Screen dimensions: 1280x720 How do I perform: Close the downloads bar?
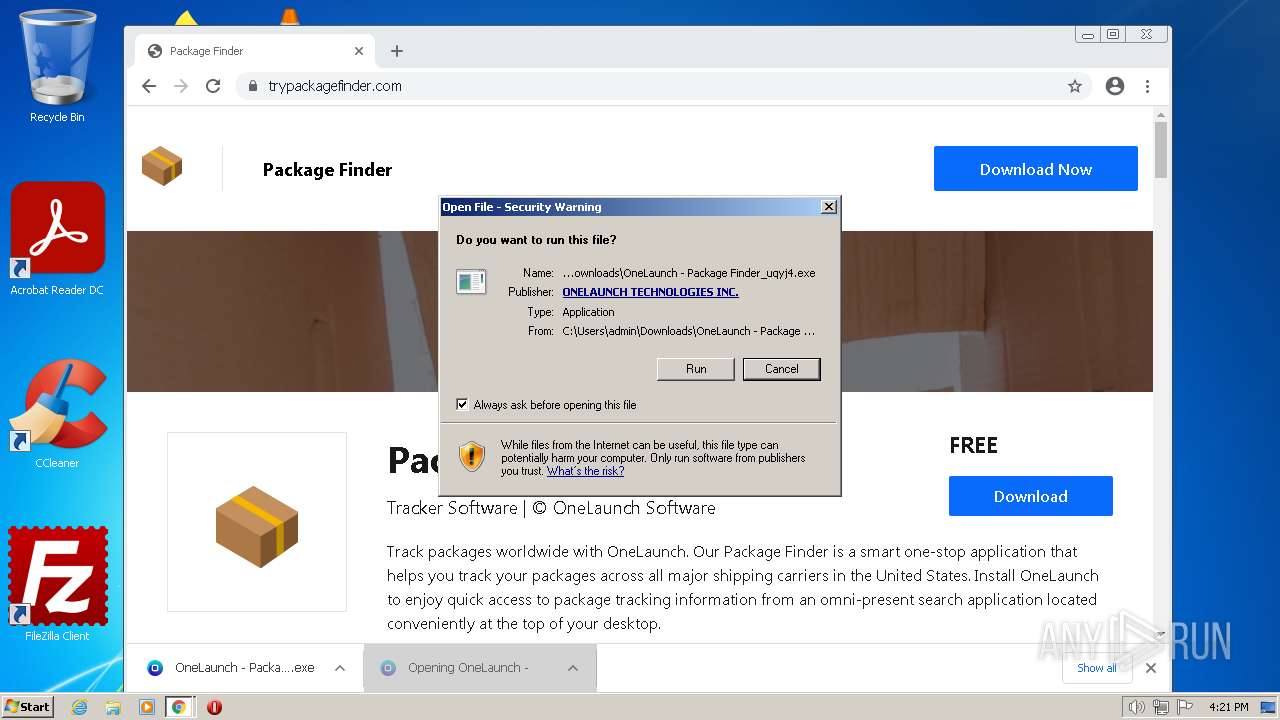coord(1151,668)
